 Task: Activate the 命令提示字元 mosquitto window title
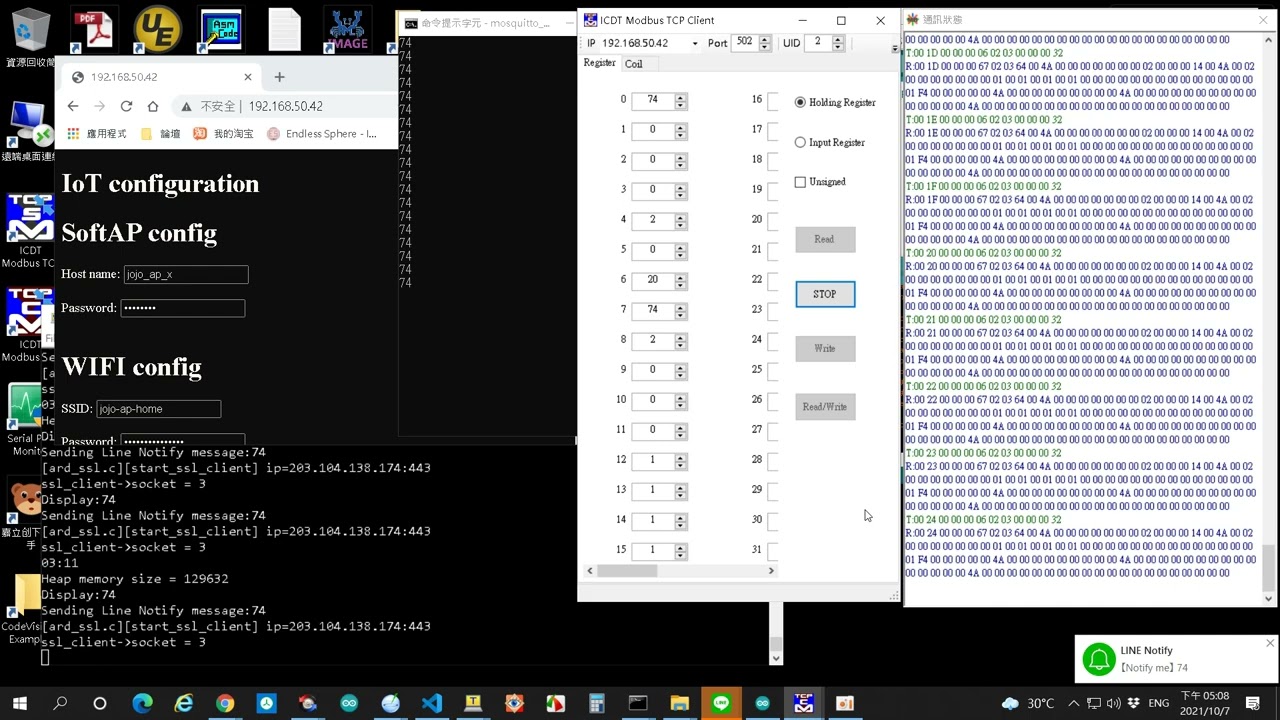(x=484, y=22)
